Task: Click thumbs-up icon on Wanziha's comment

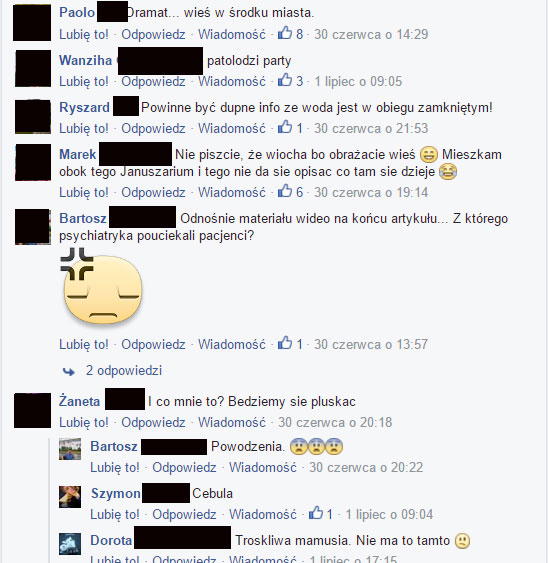Action: tap(285, 80)
